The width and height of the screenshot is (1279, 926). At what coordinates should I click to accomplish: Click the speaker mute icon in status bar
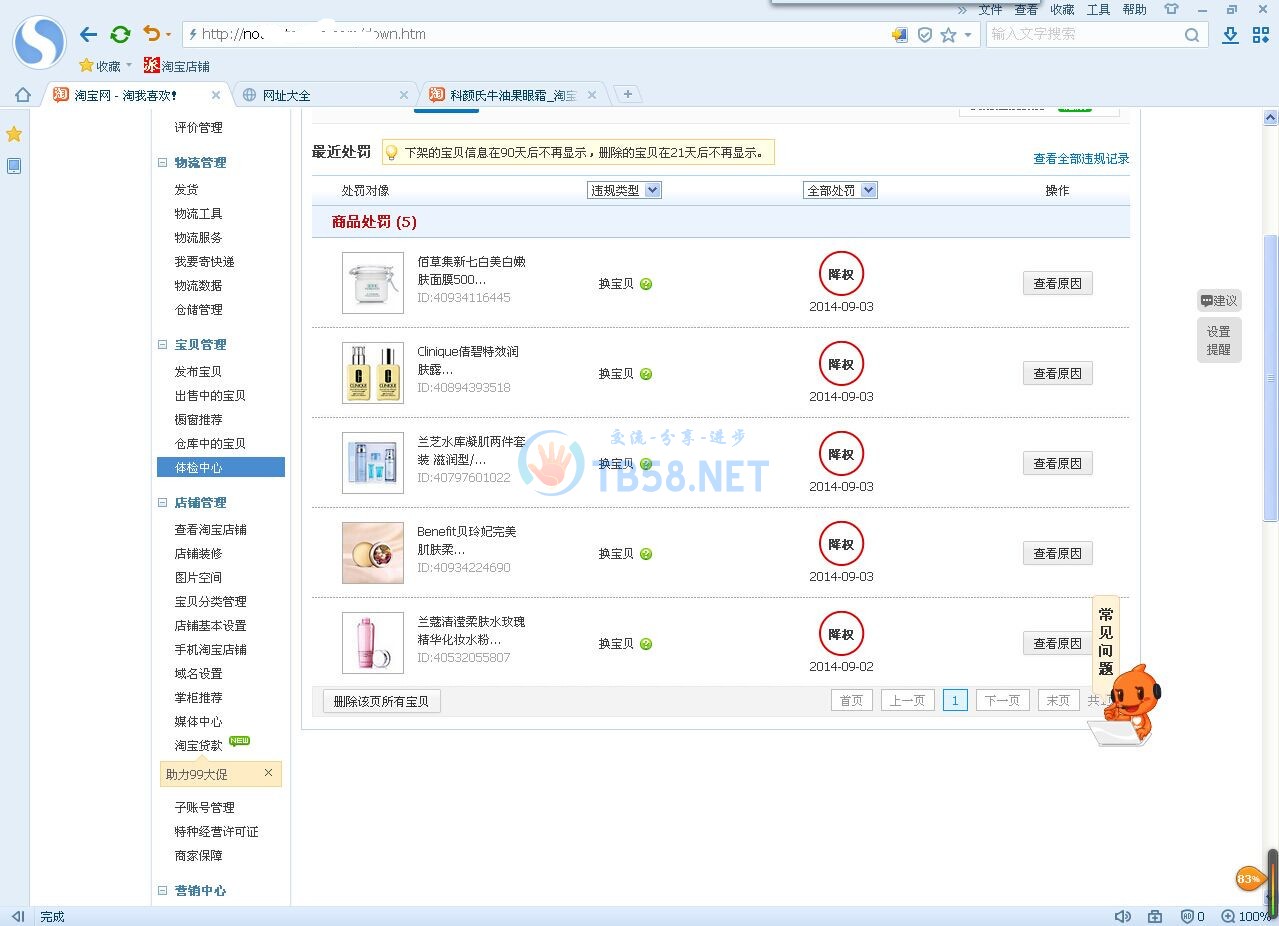(x=1123, y=916)
